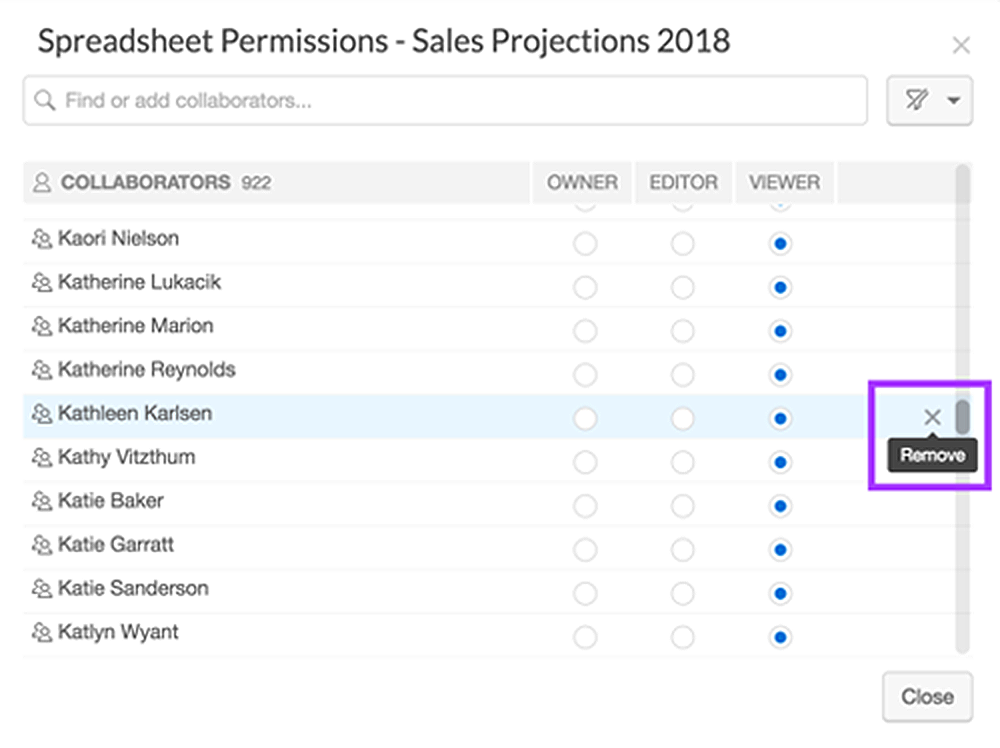Click the OWNER column header
1000x748 pixels.
(x=582, y=183)
